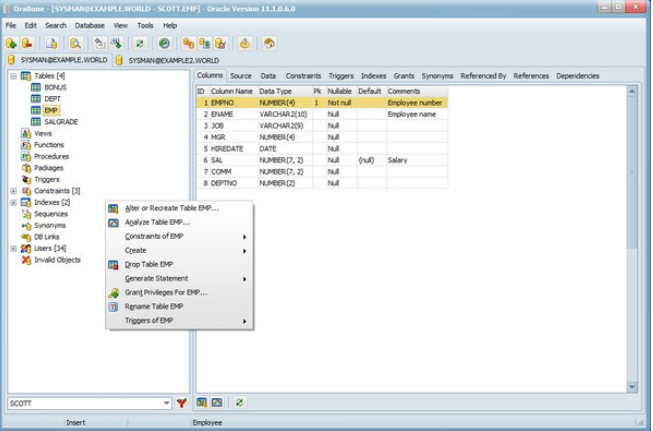Switch to SYSMAN@EXAMPLE2.WORLD connection tab
This screenshot has height=431, width=653.
point(168,60)
